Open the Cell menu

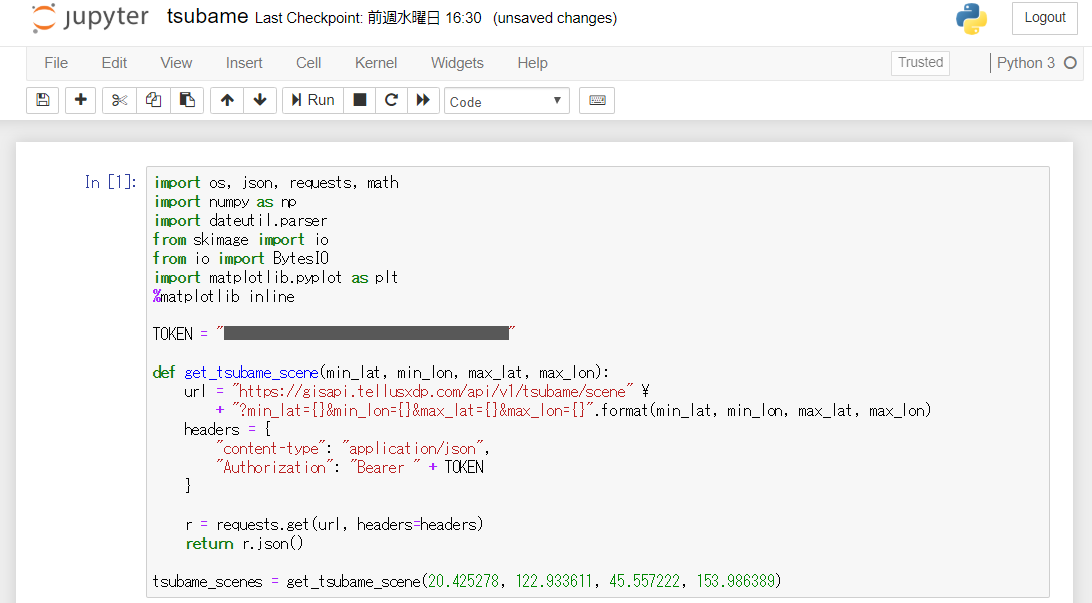pos(309,63)
